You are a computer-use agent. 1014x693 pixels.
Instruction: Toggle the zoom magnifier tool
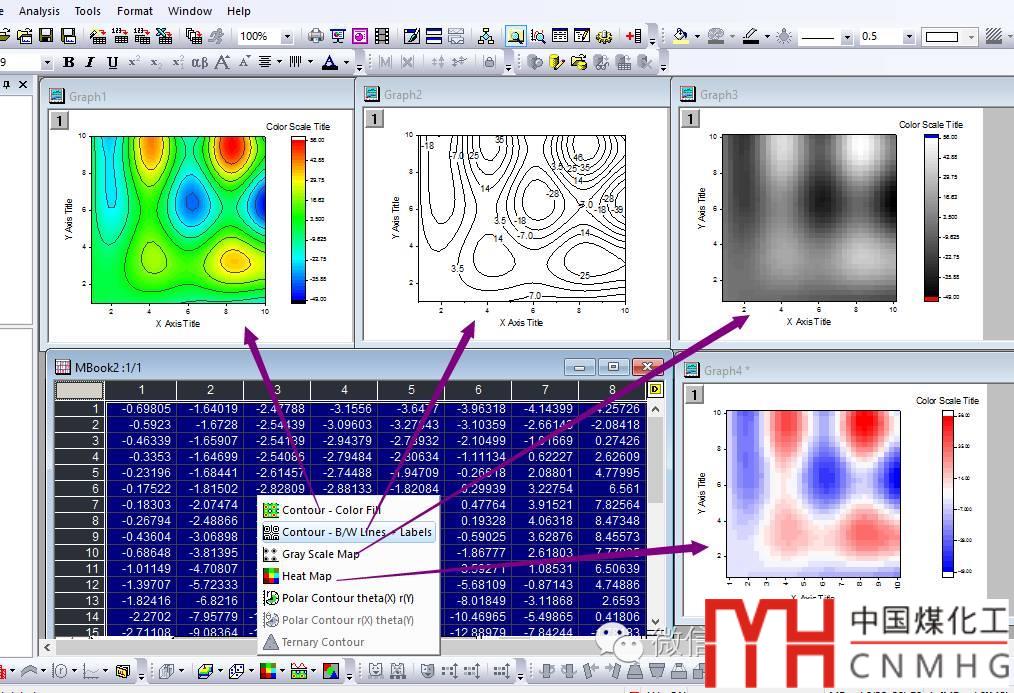[x=515, y=36]
